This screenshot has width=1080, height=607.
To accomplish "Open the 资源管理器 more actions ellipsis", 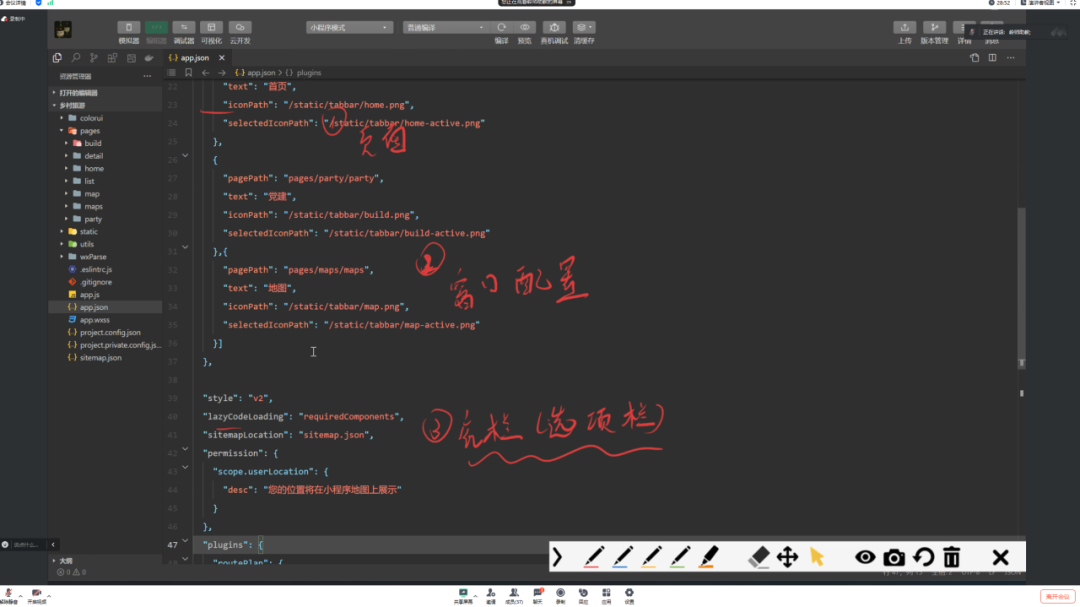I will [147, 76].
